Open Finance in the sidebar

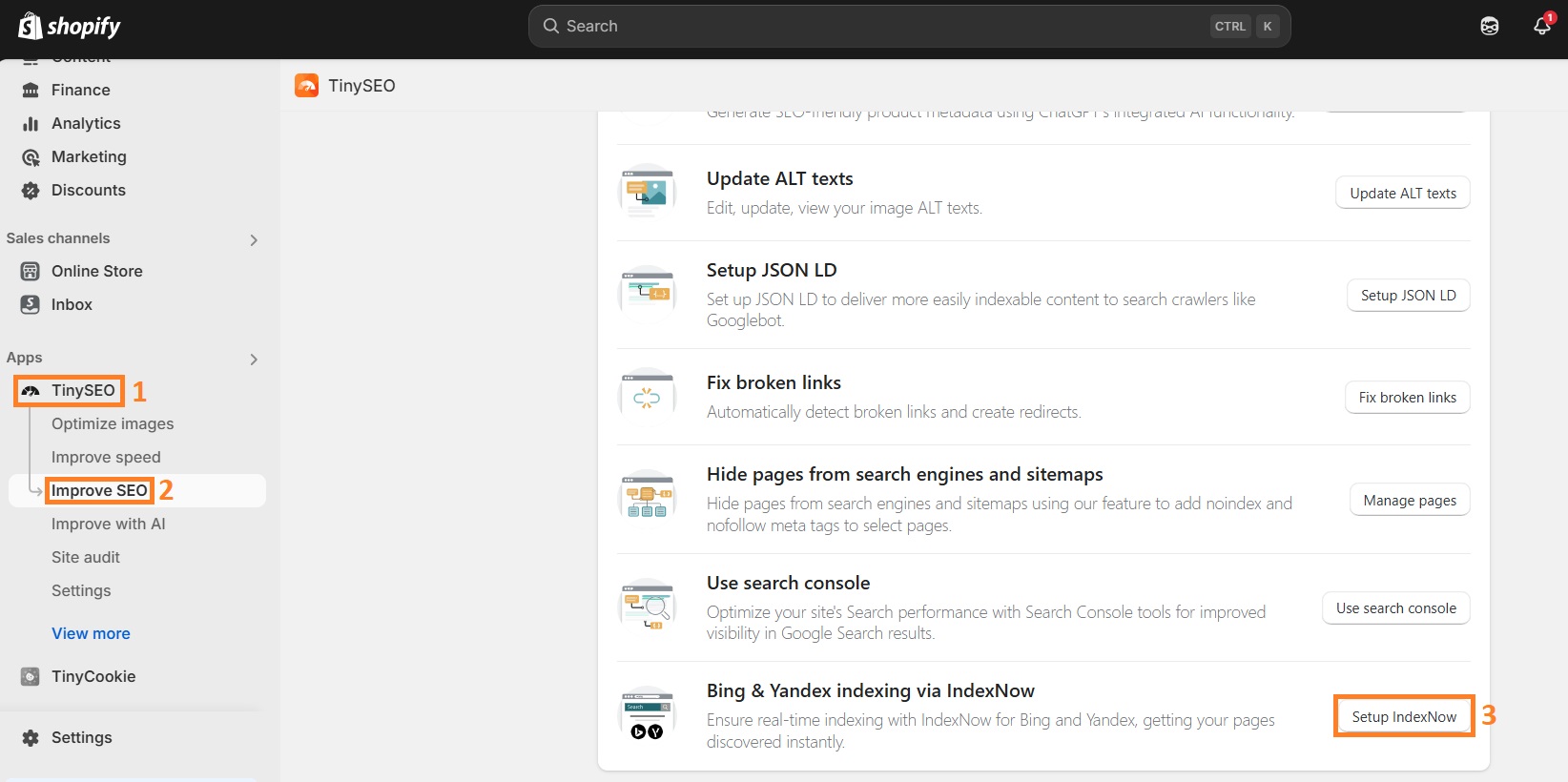[x=81, y=90]
